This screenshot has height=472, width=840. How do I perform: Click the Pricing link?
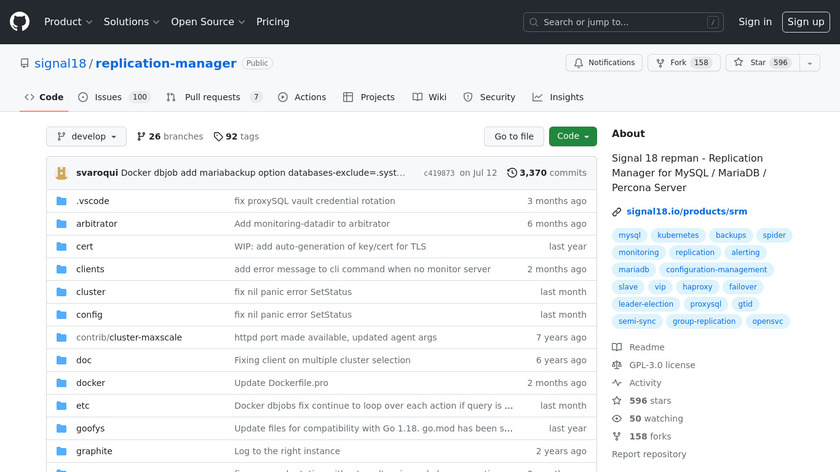[273, 22]
